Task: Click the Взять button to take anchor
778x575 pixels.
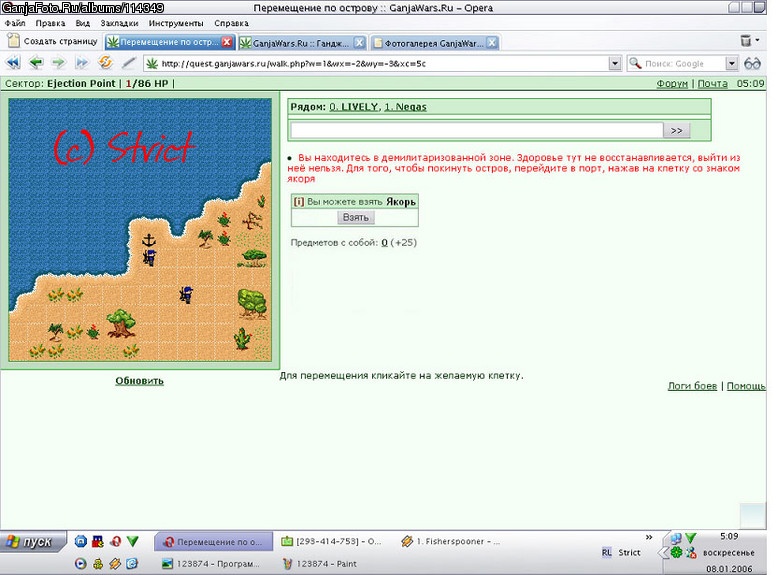Action: point(356,217)
